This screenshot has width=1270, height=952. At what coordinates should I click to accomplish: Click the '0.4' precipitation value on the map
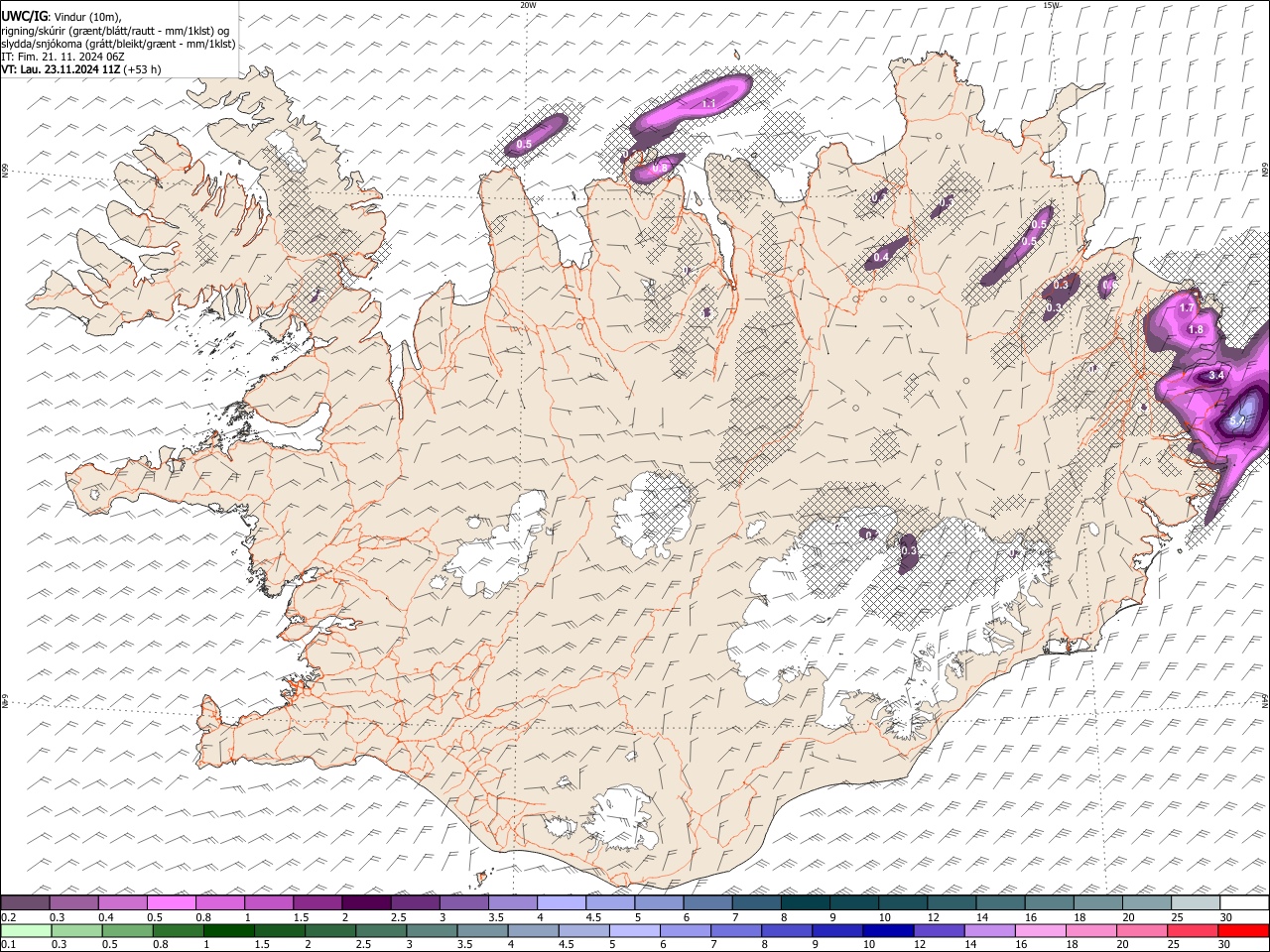(x=880, y=257)
